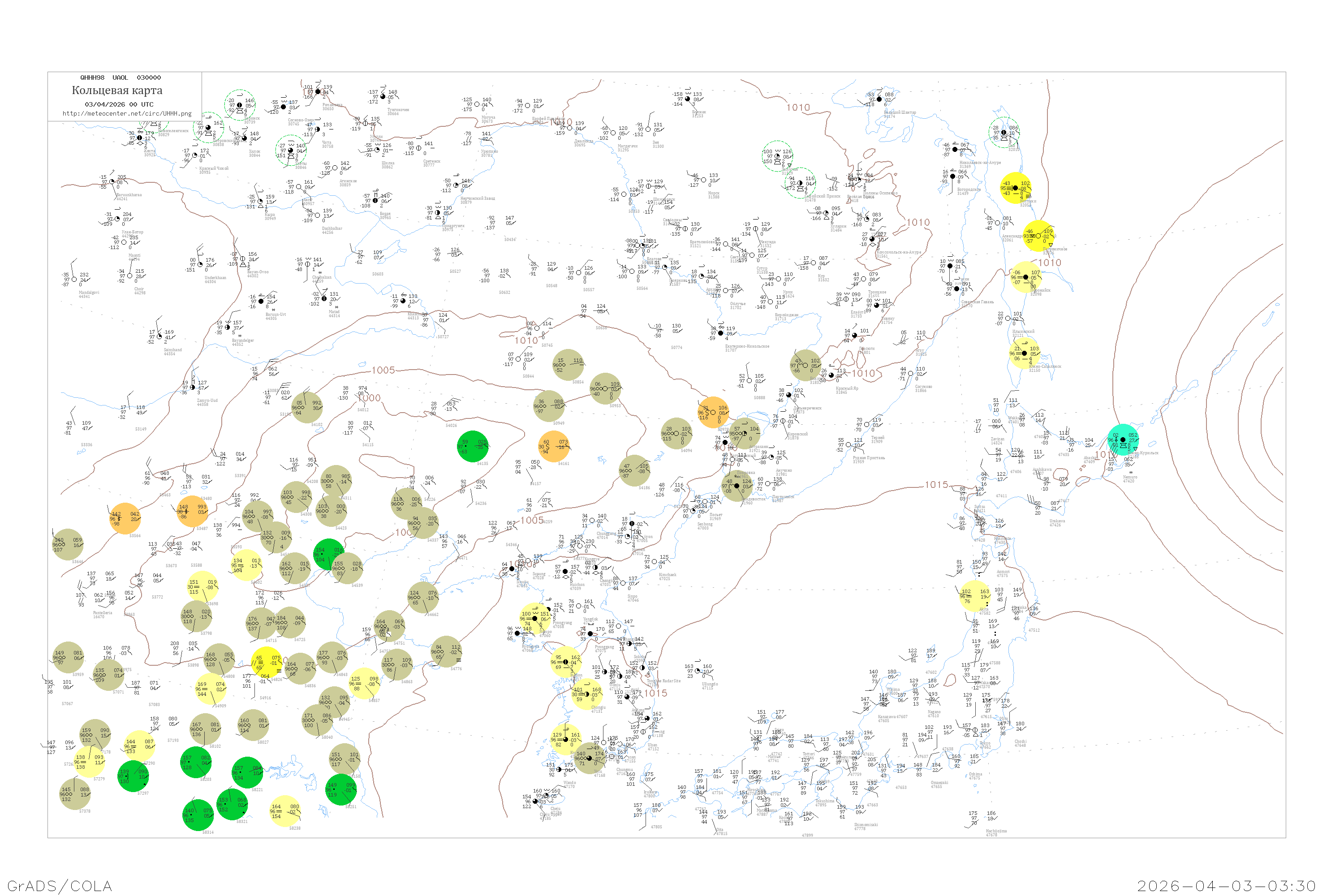Click the Кольцевая карта title heading
Image resolution: width=1344 pixels, height=896 pixels.
coord(117,90)
